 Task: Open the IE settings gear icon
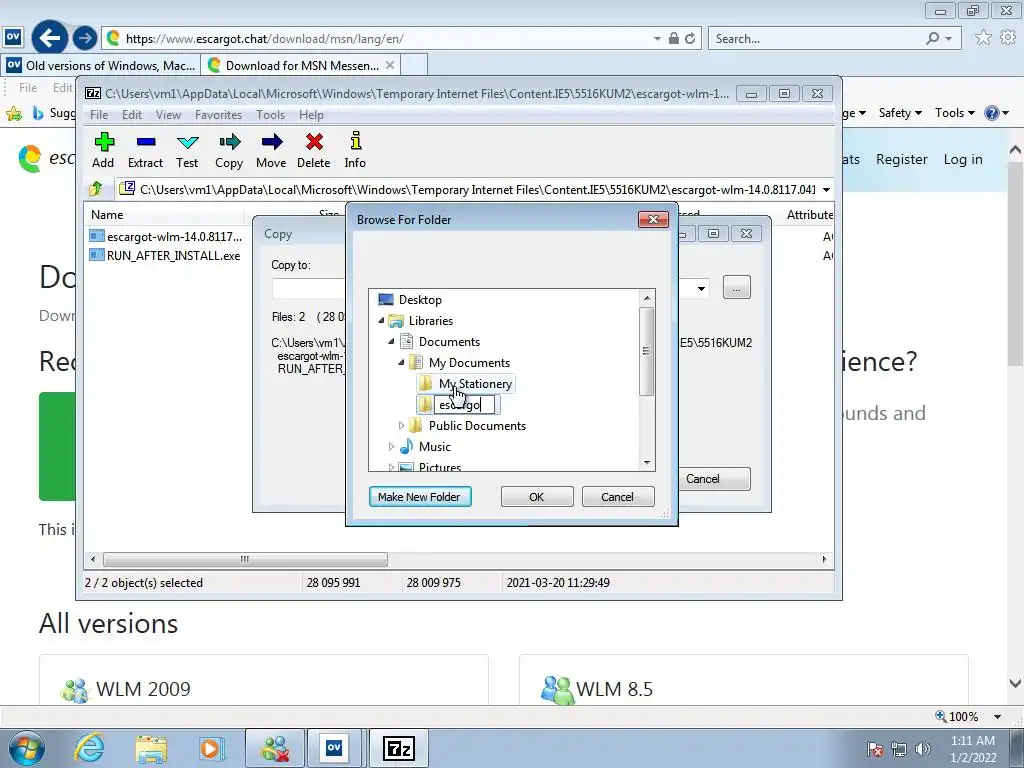point(1008,38)
